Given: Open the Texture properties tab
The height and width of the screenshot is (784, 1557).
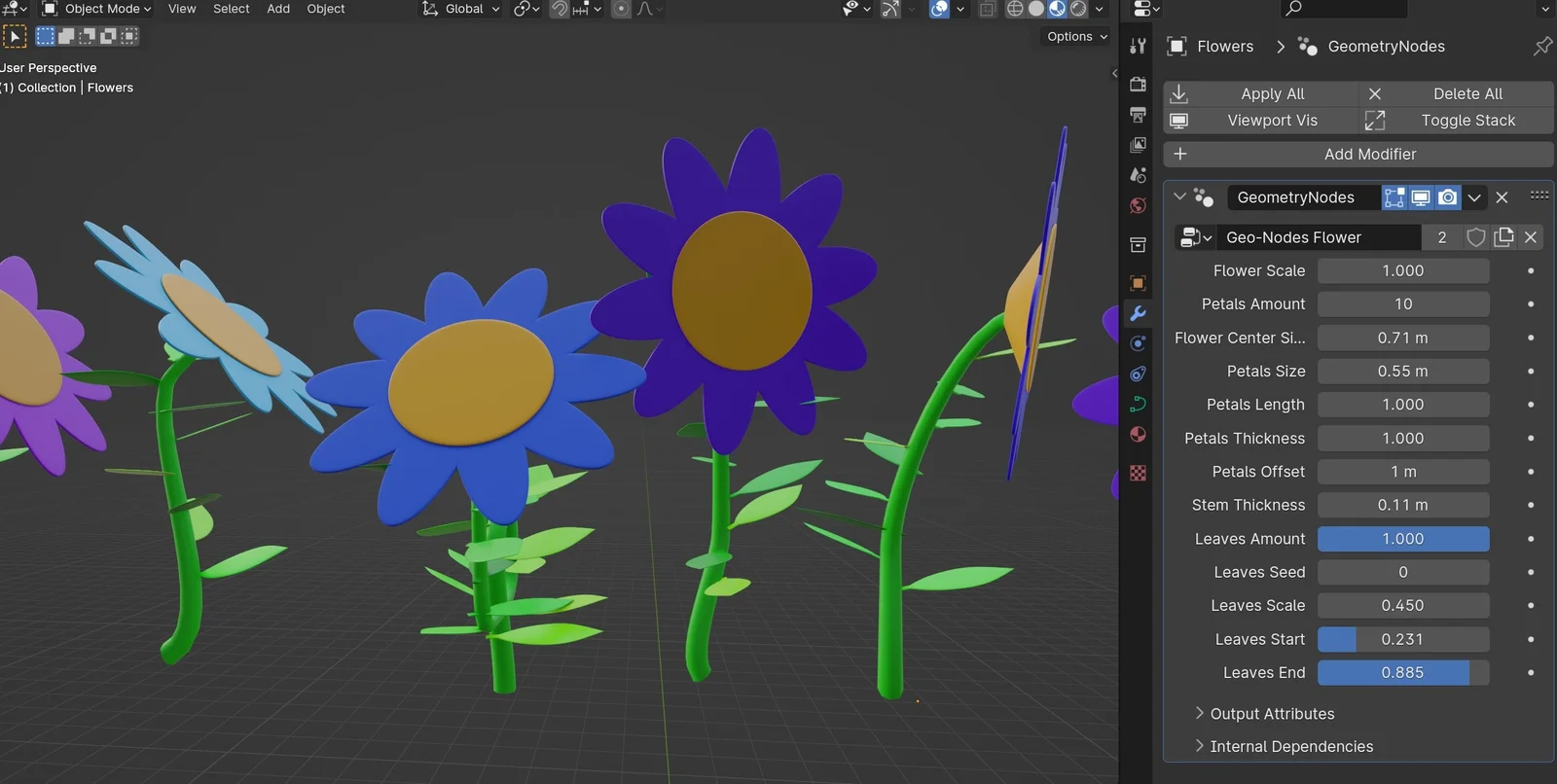Looking at the screenshot, I should tap(1138, 473).
